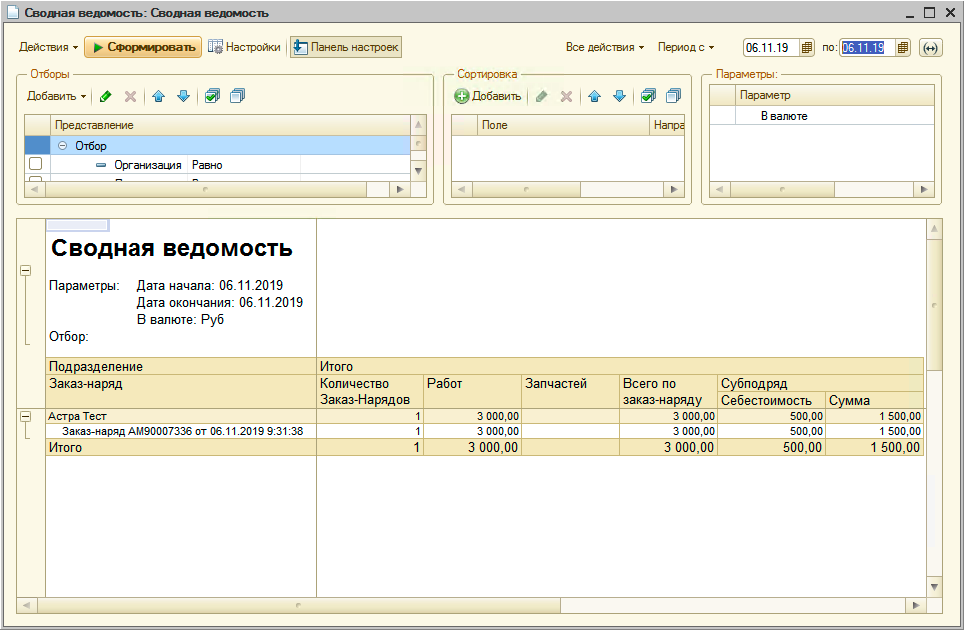
Task: Click the Сформировать button
Action: pos(143,47)
